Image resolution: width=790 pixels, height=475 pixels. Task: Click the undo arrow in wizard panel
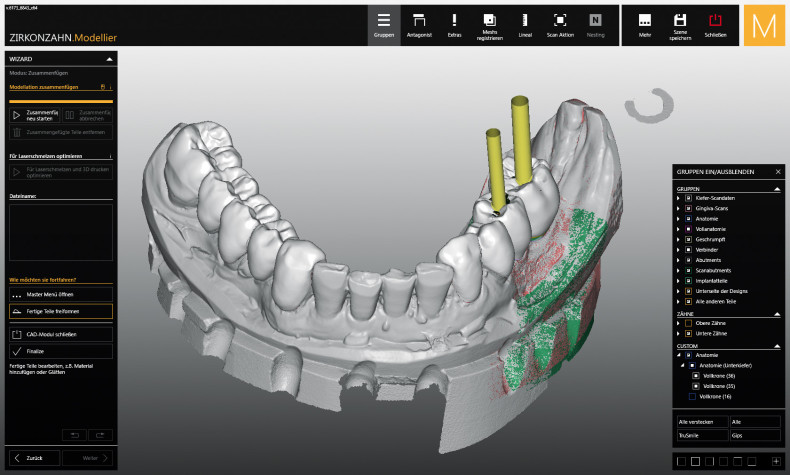[x=75, y=435]
